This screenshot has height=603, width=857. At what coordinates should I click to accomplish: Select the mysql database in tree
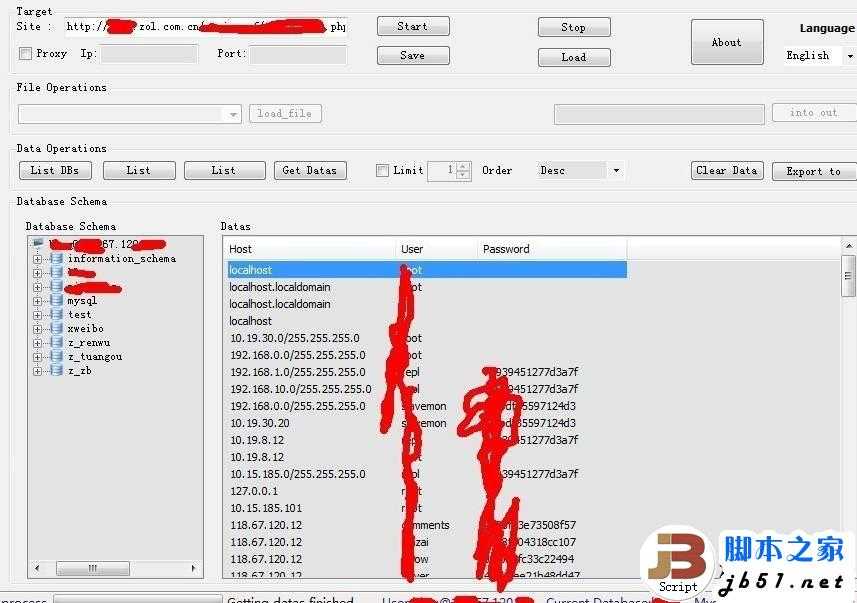pos(82,300)
